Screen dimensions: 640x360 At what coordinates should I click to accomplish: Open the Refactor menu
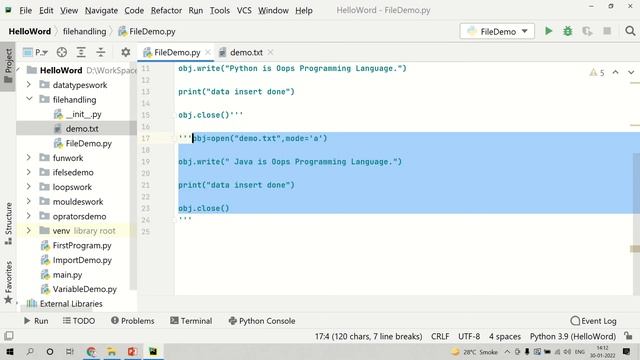[166, 10]
